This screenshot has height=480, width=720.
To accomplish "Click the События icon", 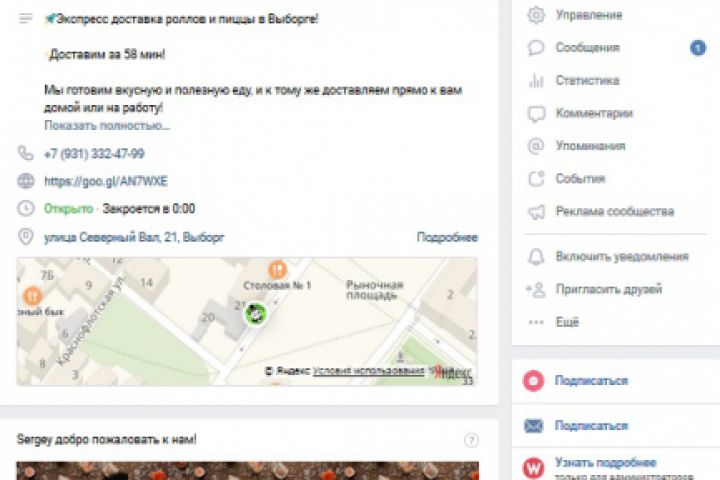I will [536, 179].
